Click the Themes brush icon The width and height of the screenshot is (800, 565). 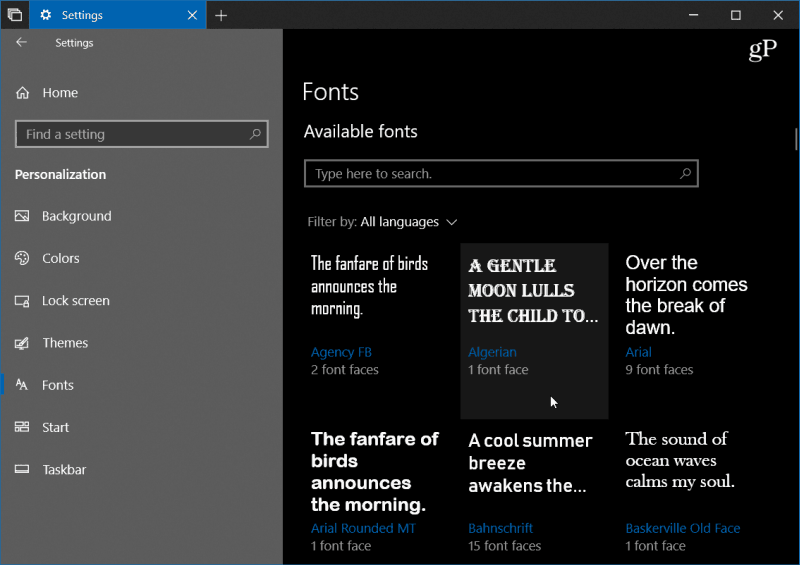[22, 343]
